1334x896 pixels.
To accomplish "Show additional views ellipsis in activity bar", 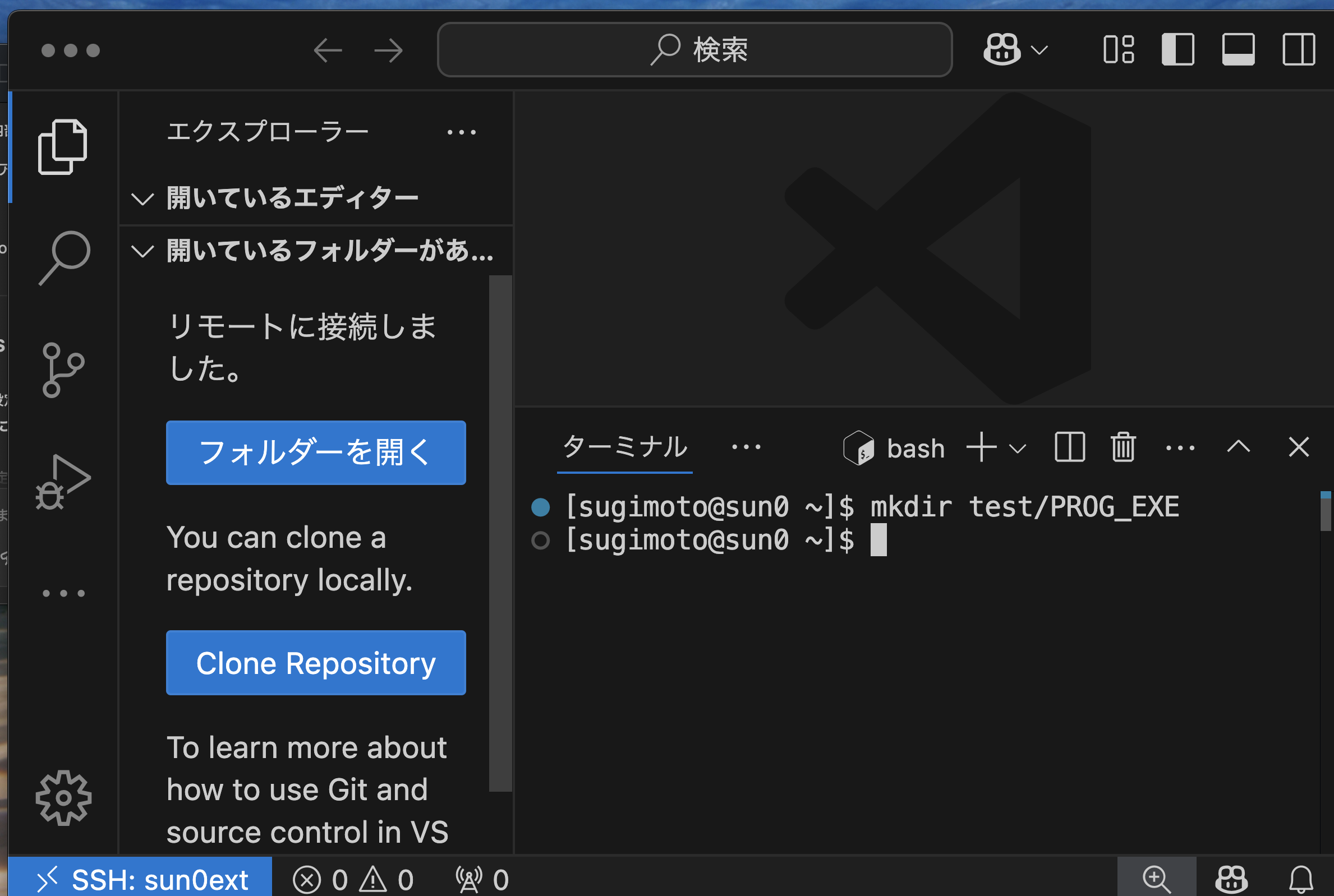I will coord(63,593).
